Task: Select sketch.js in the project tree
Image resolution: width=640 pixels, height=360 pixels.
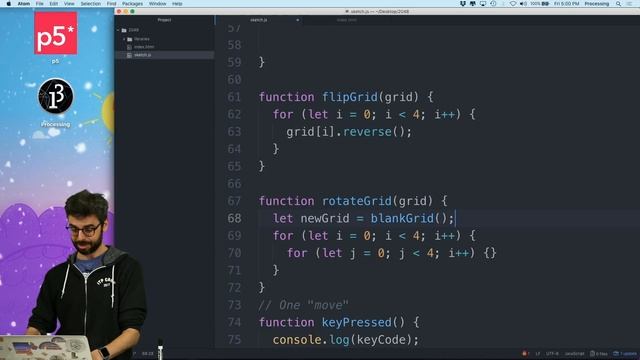Action: [142, 55]
